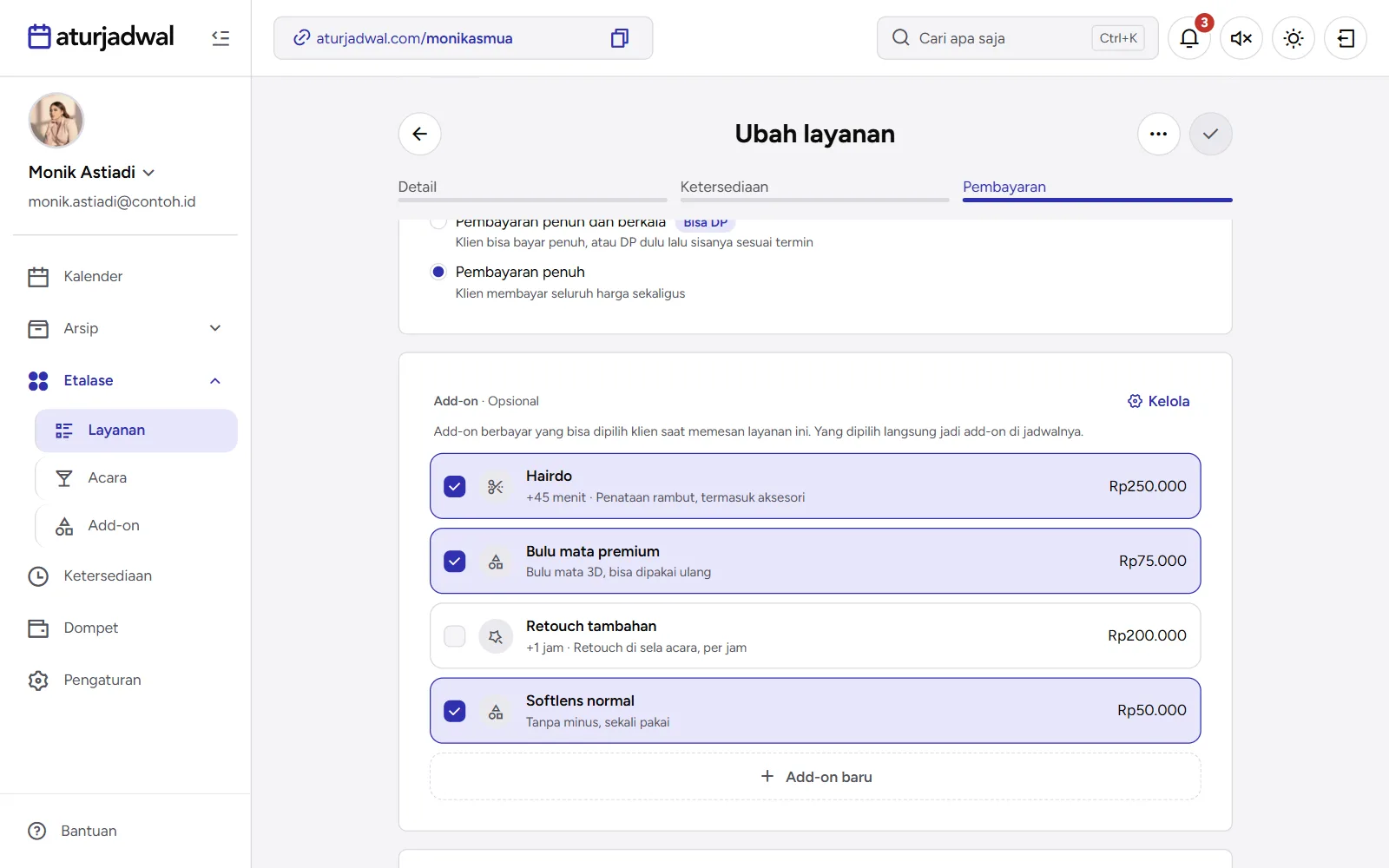Viewport: 1389px width, 868px height.
Task: Open Layanan under Etalase
Action: tap(136, 431)
